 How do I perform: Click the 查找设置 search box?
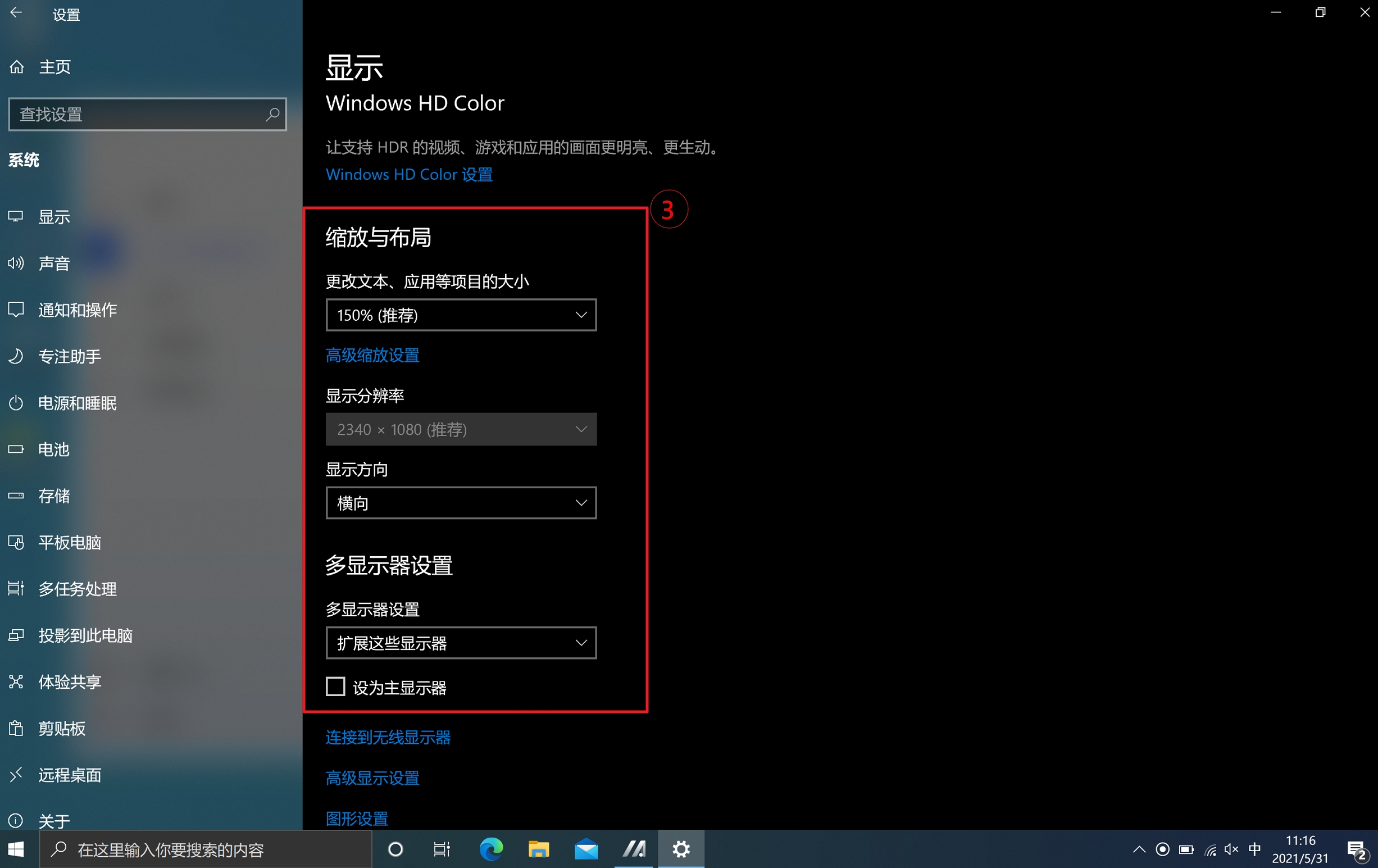pos(148,115)
